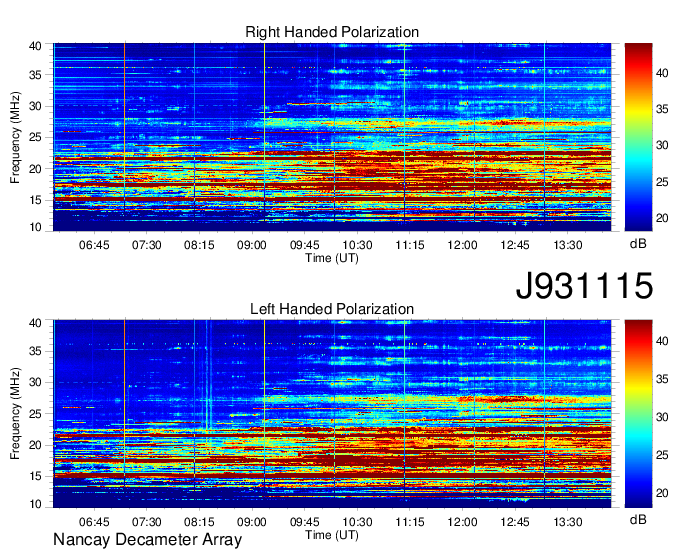The height and width of the screenshot is (552, 680).
Task: Select the J931115 observation label
Action: 584,286
